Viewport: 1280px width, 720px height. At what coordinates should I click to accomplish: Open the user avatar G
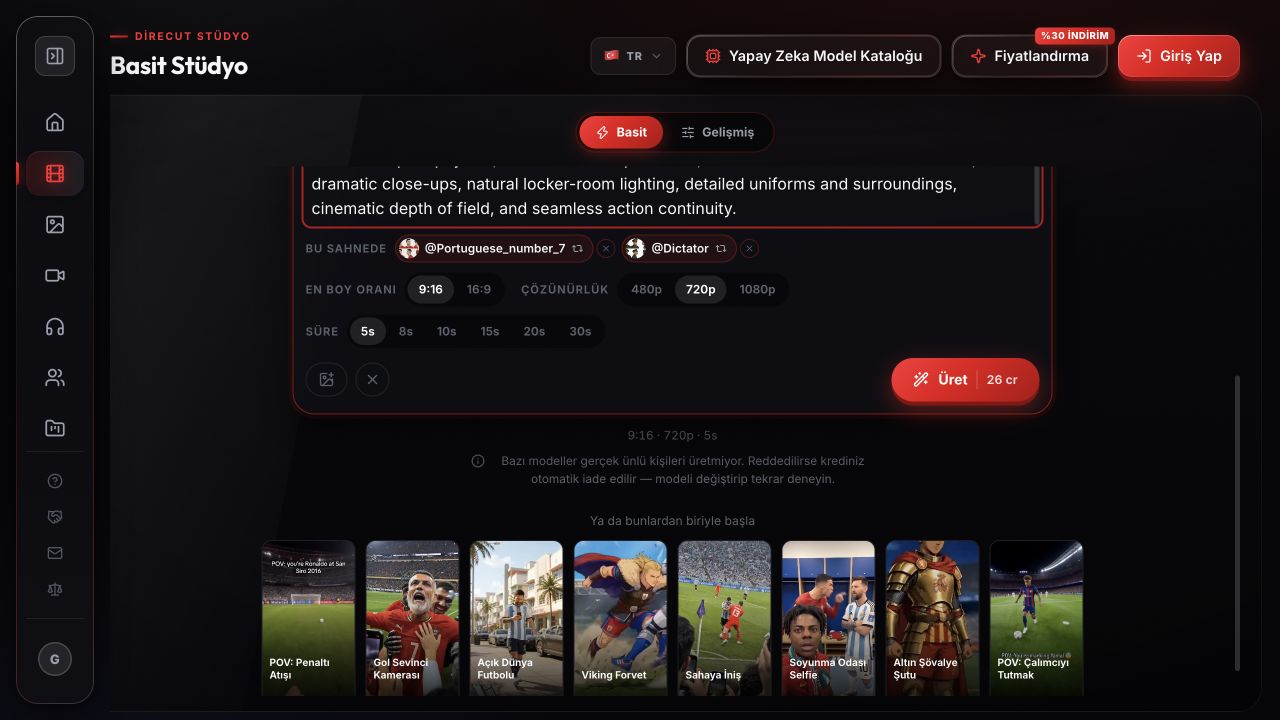point(55,659)
